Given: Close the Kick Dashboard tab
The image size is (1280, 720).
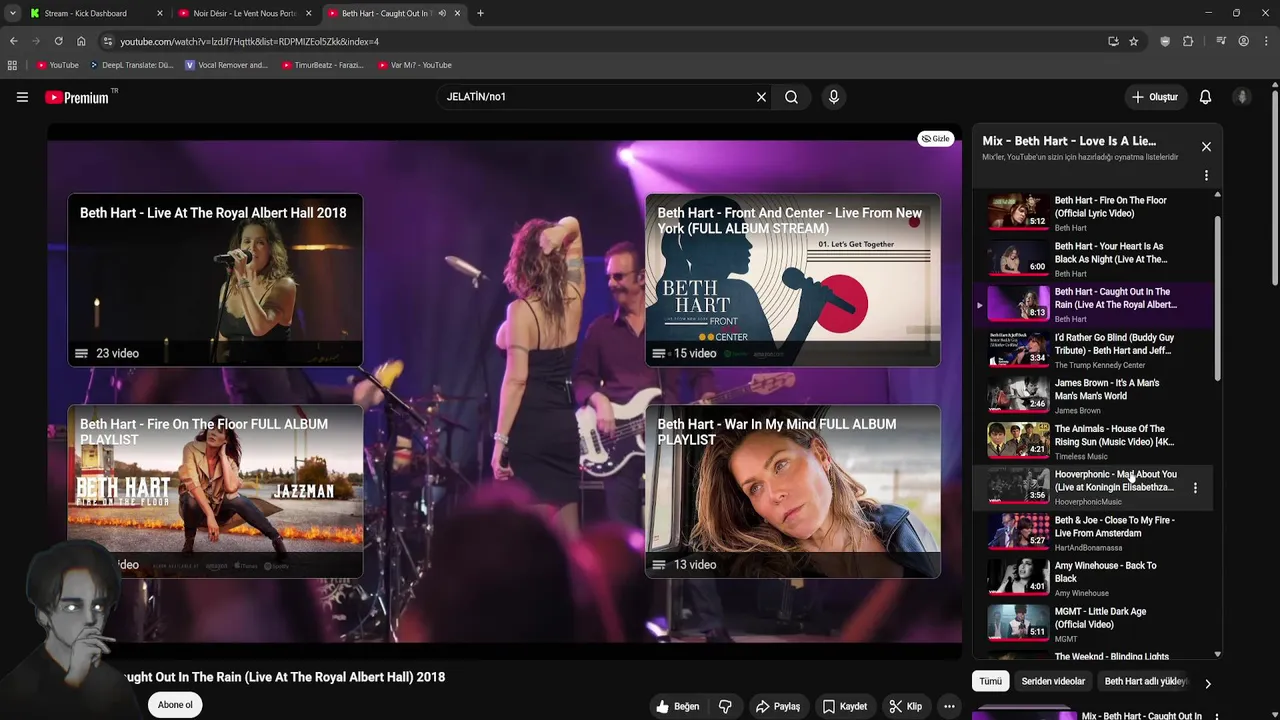Looking at the screenshot, I should click(159, 13).
